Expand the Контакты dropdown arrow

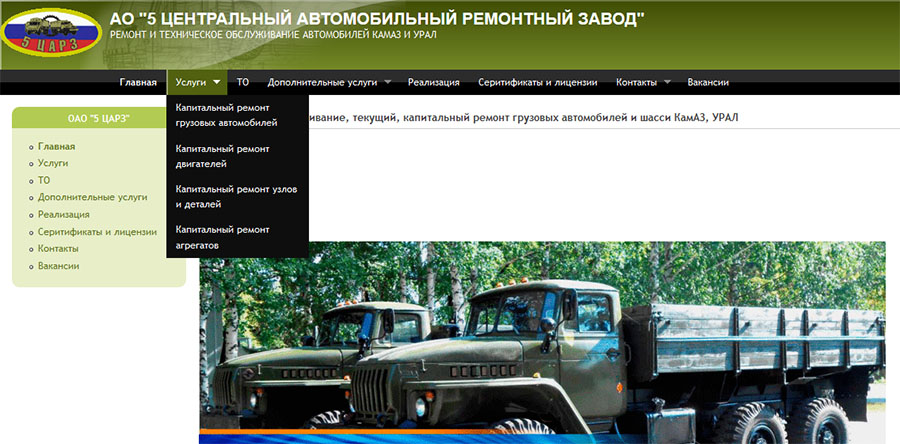(x=667, y=82)
